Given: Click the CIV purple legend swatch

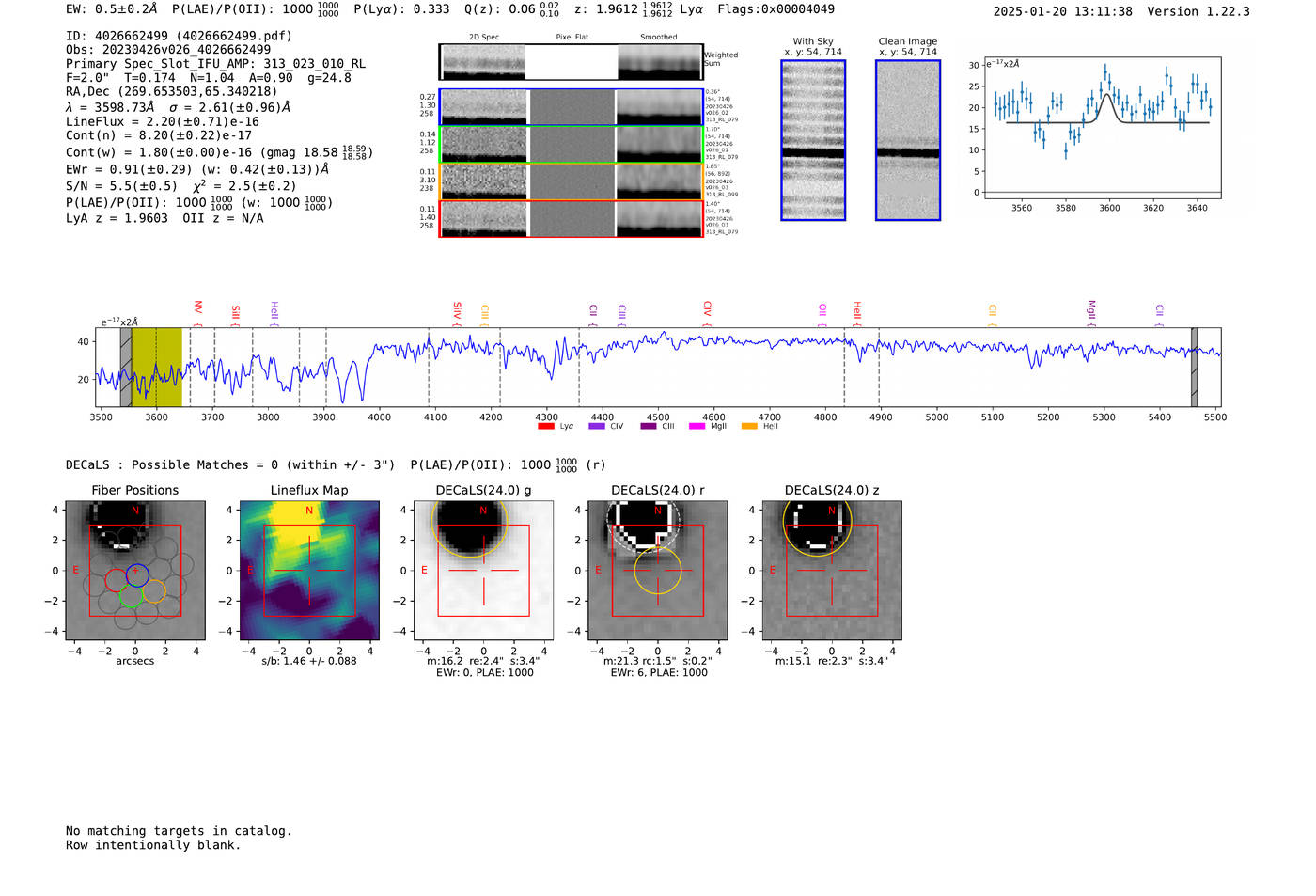Looking at the screenshot, I should click(x=596, y=427).
